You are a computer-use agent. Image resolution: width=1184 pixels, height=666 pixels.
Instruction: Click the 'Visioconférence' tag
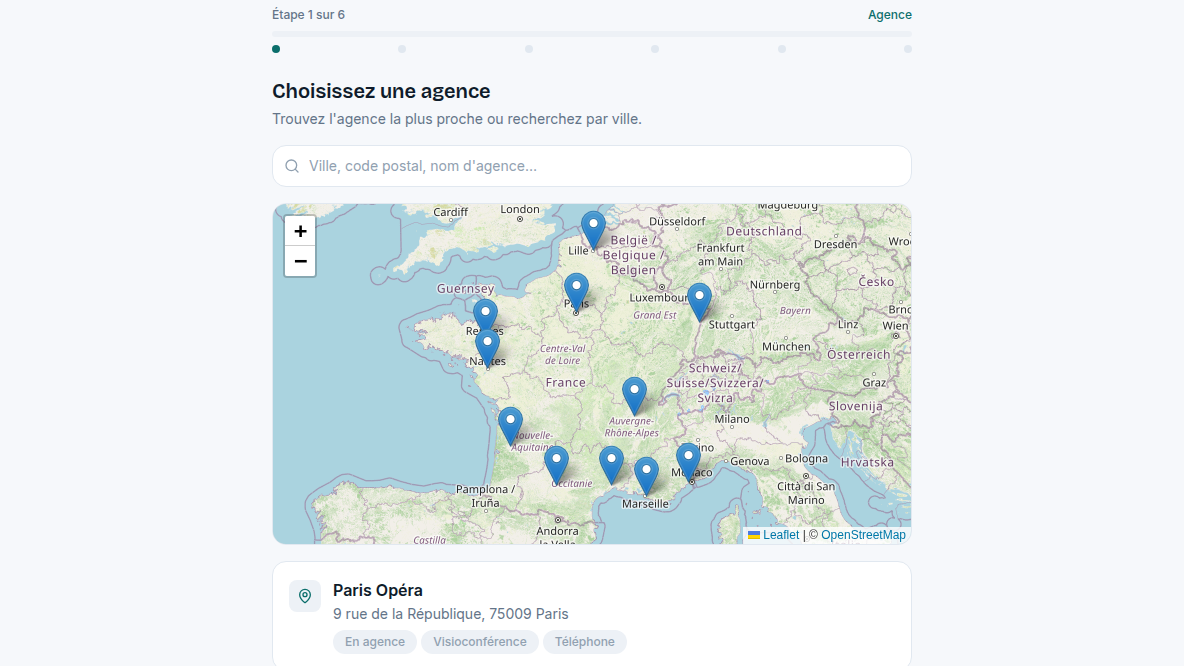point(480,642)
